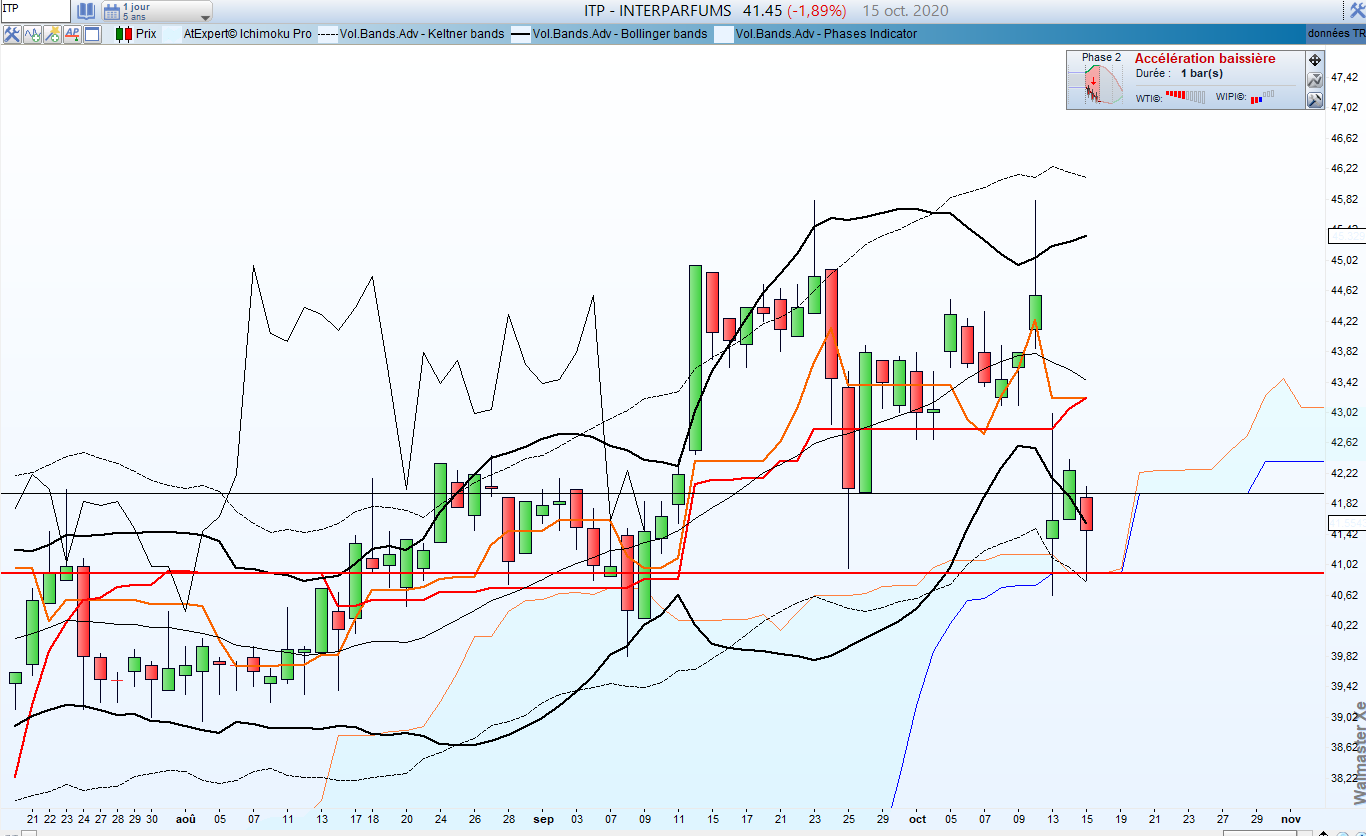1366x836 pixels.
Task: Click the move cross icon on Phase panel
Action: [x=1315, y=60]
